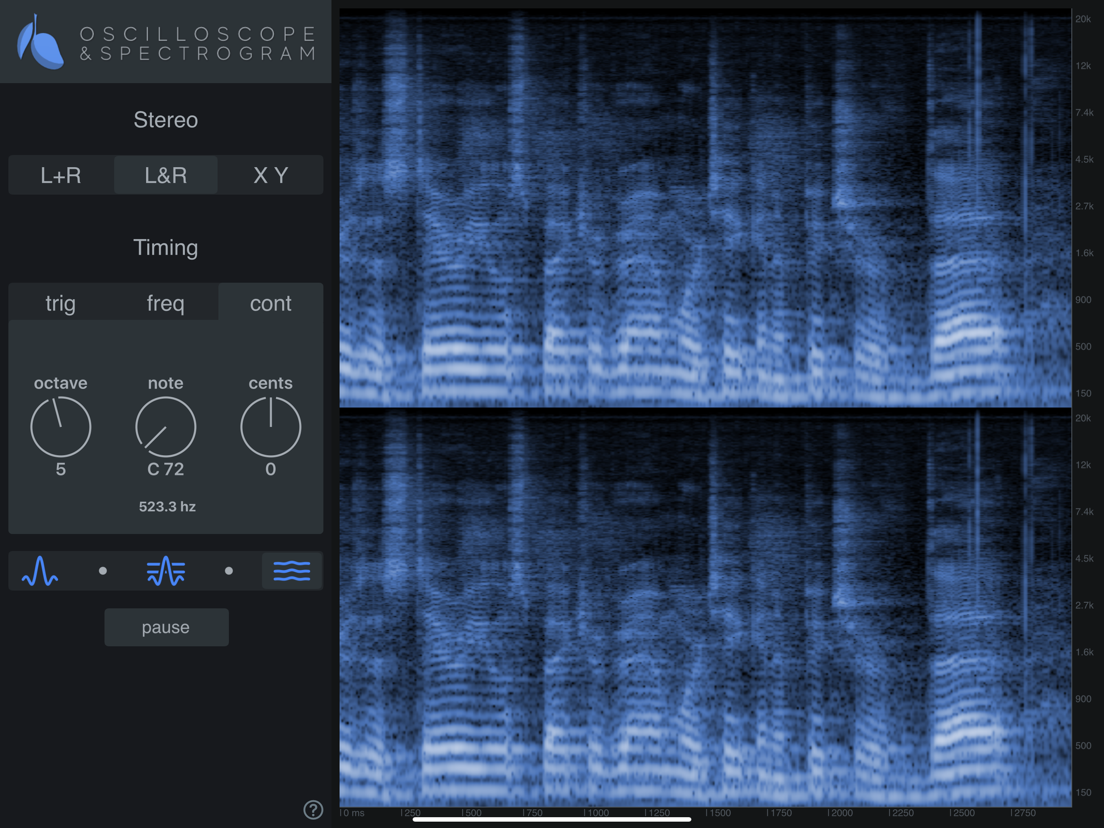Select the combined waveform-spectrum view icon
This screenshot has width=1104, height=828.
(165, 571)
